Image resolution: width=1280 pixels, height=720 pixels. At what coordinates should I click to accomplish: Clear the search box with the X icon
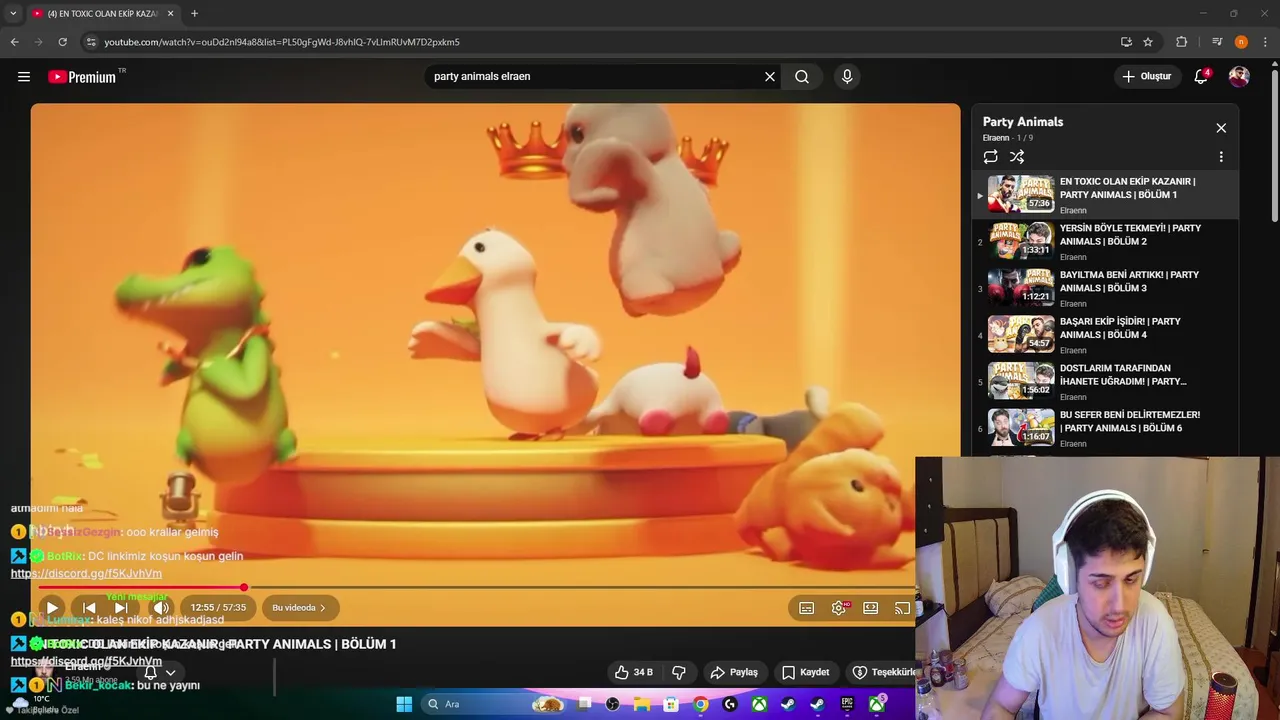[770, 76]
